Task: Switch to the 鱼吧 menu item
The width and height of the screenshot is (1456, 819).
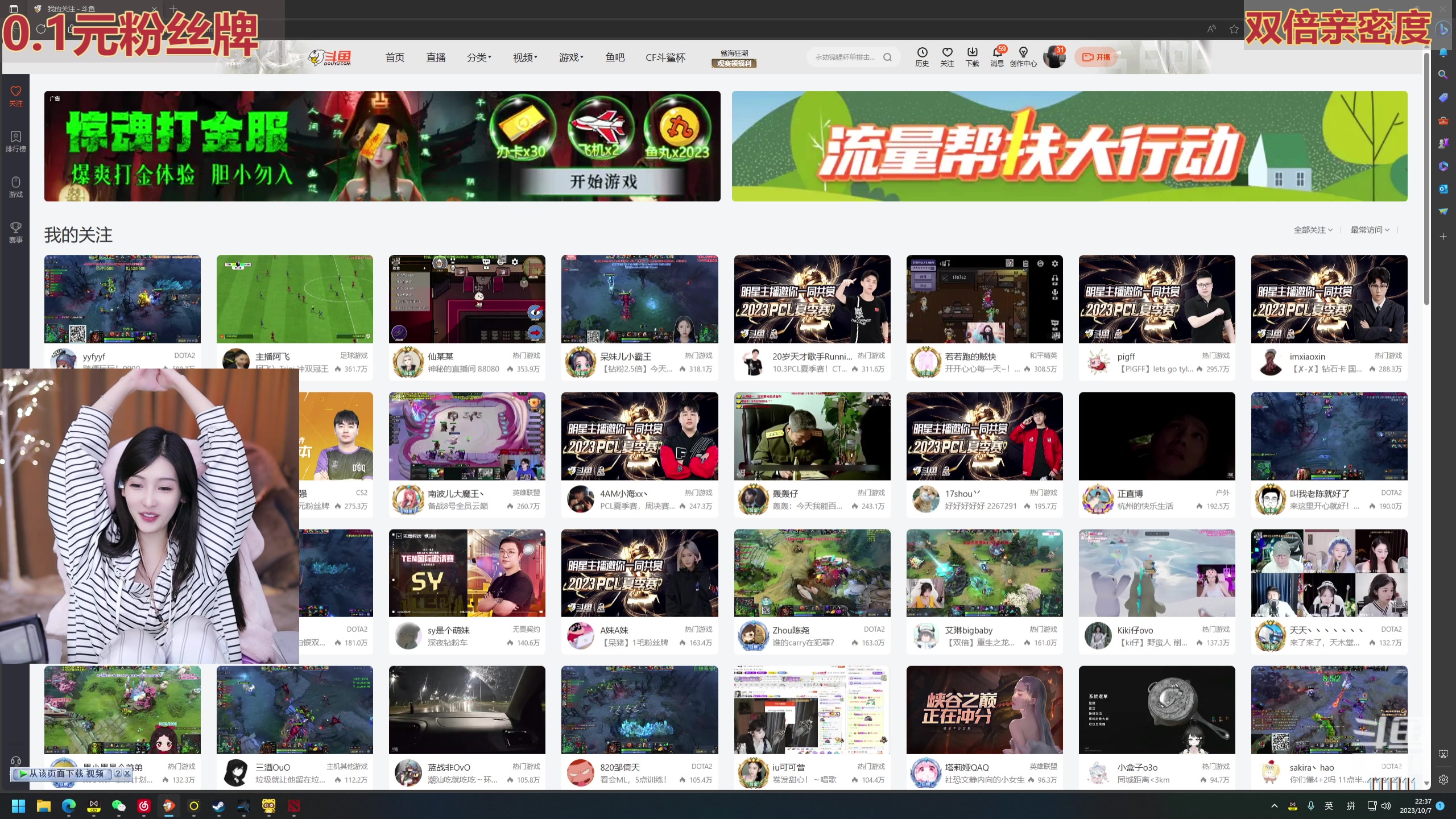Action: (614, 57)
